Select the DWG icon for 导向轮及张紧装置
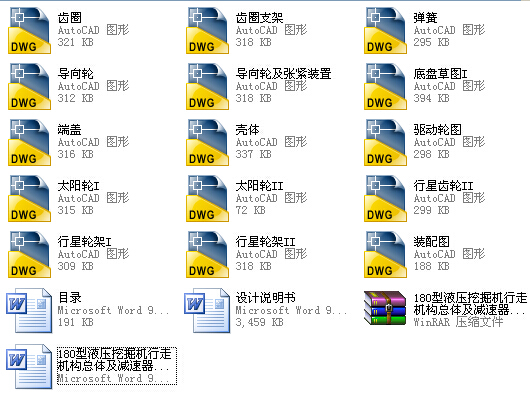Screen dimensions: 530x398 pyautogui.click(x=208, y=87)
